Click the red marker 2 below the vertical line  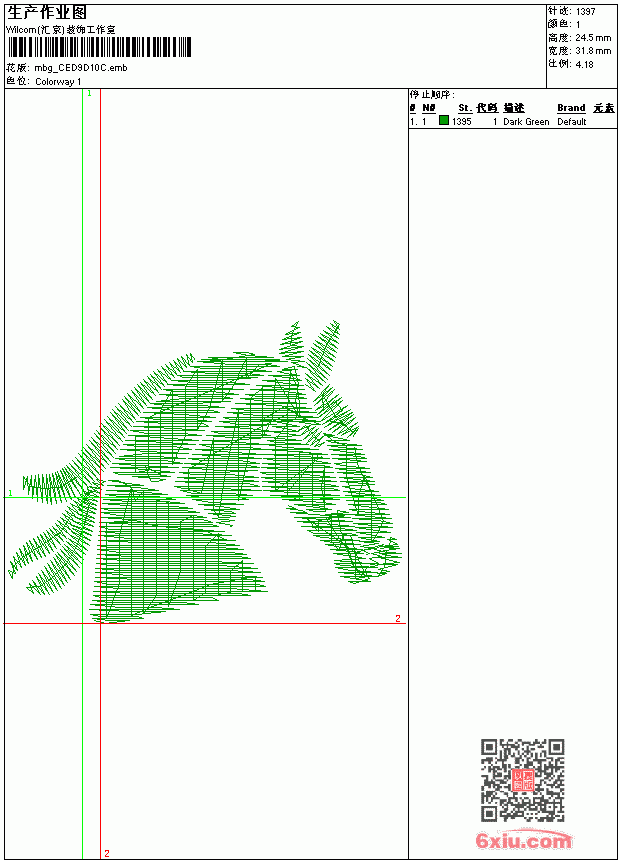(x=107, y=853)
